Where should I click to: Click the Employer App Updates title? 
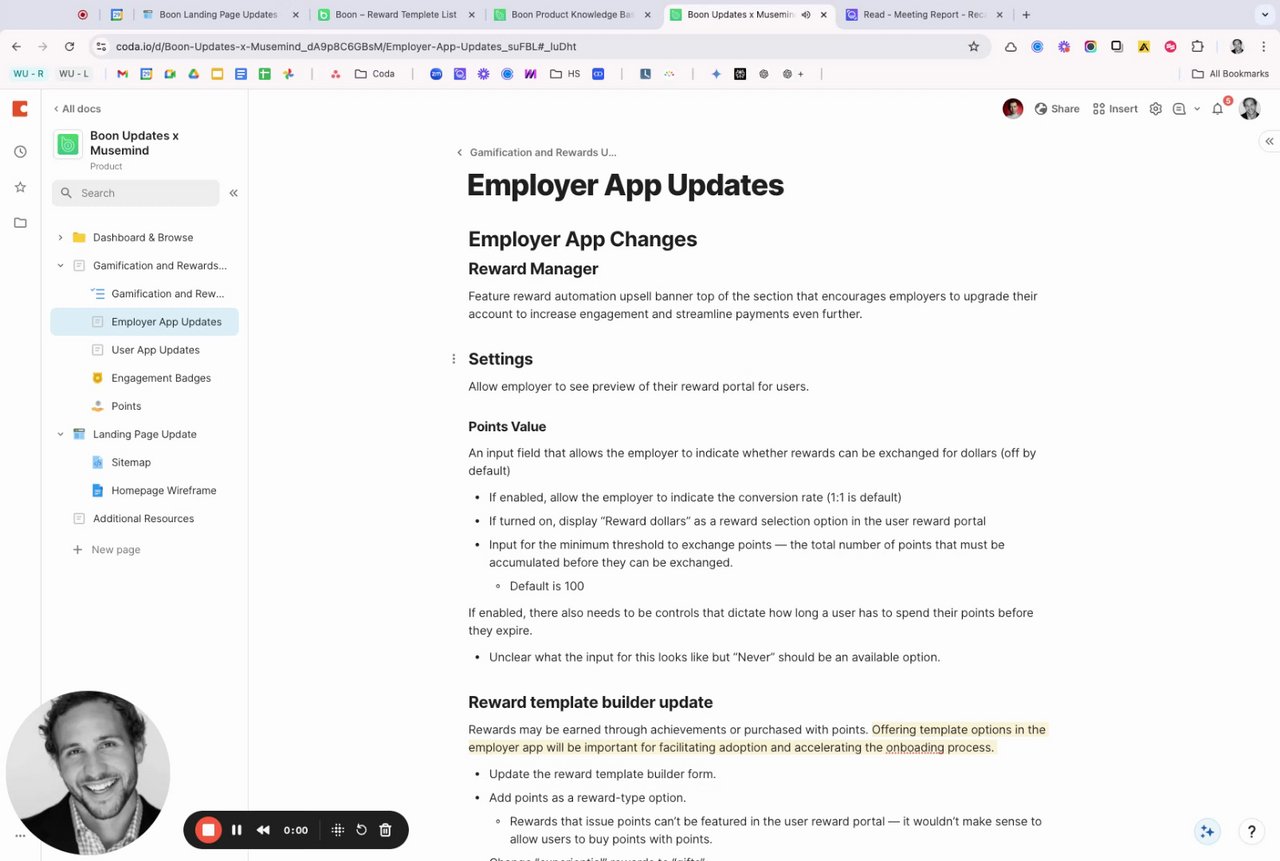(625, 185)
